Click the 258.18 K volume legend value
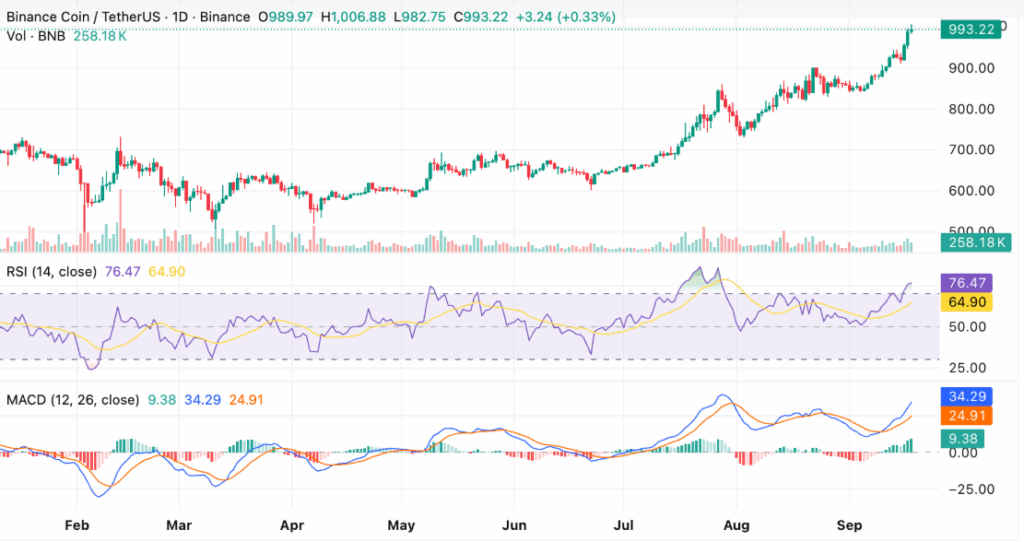The height and width of the screenshot is (542, 1024). coord(100,36)
